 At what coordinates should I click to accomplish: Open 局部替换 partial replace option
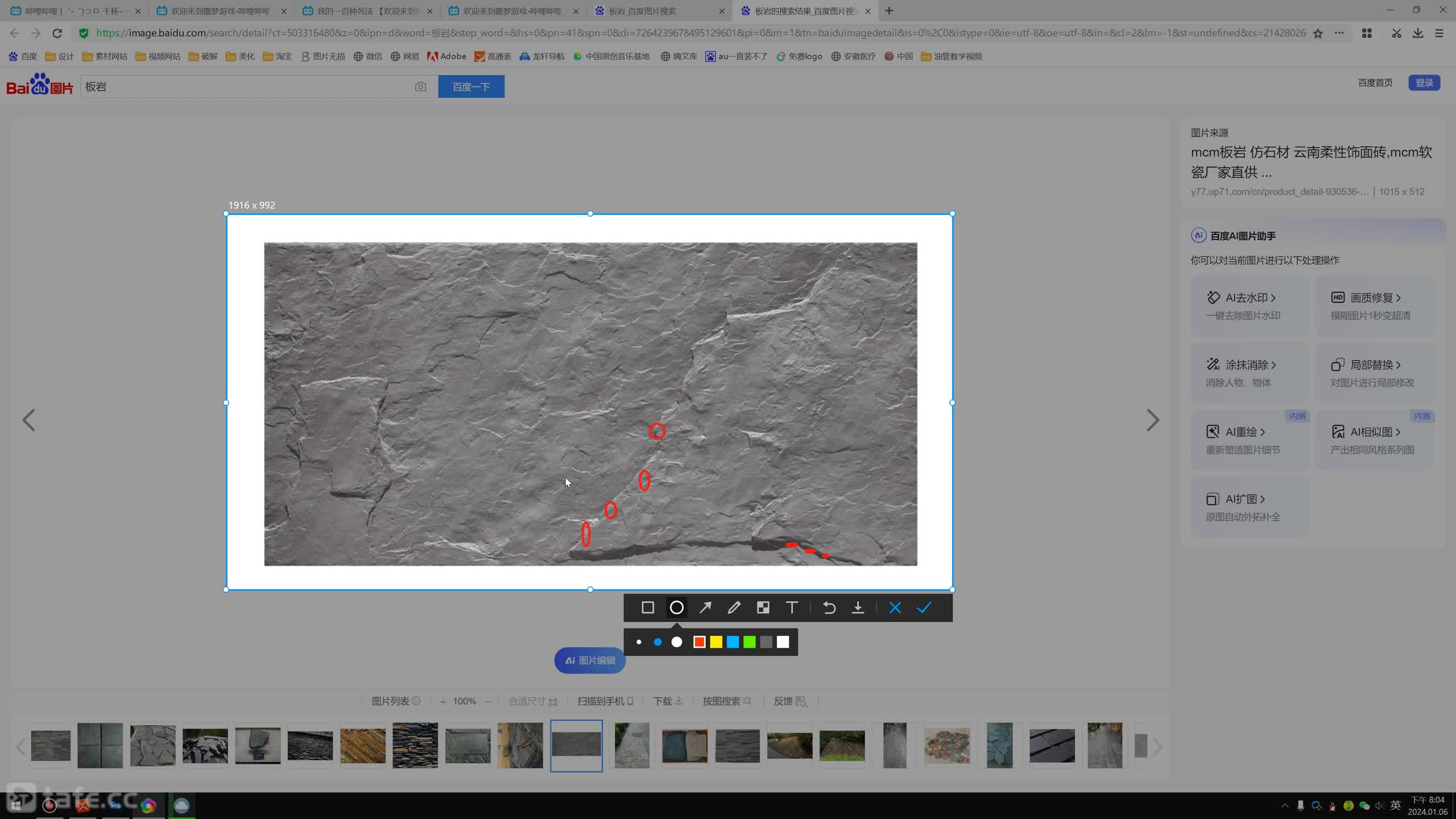click(1376, 373)
